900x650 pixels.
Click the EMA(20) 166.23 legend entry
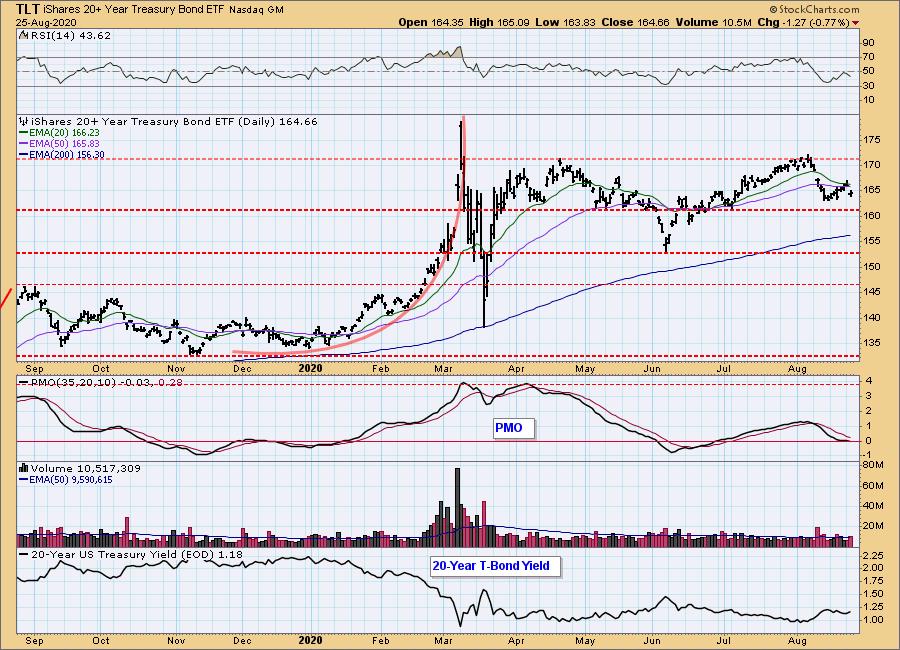[x=59, y=133]
